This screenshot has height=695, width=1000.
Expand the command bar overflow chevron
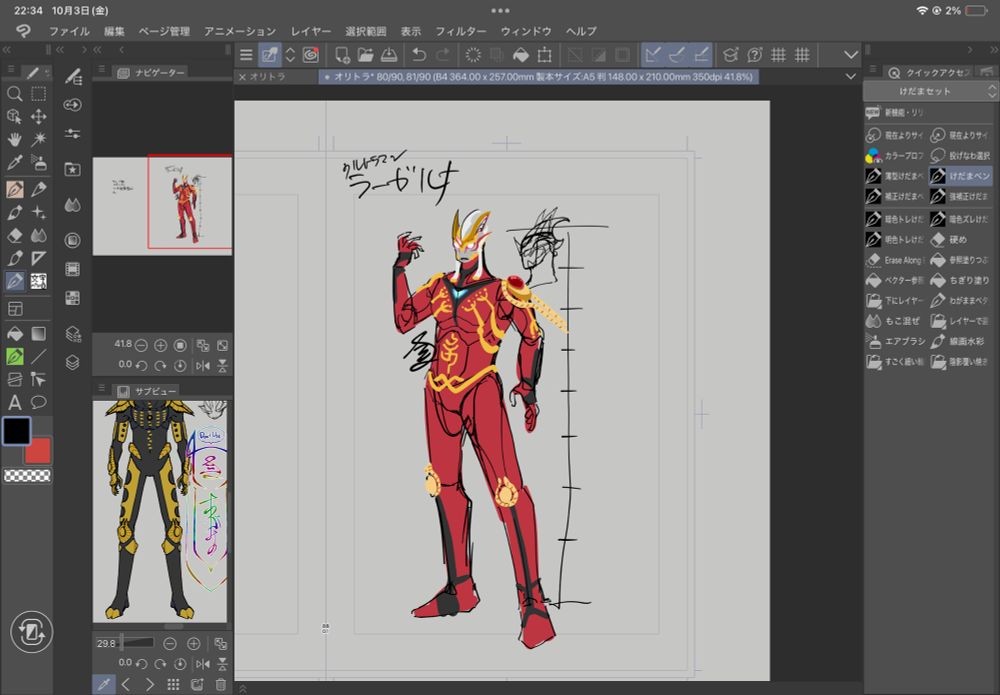851,54
